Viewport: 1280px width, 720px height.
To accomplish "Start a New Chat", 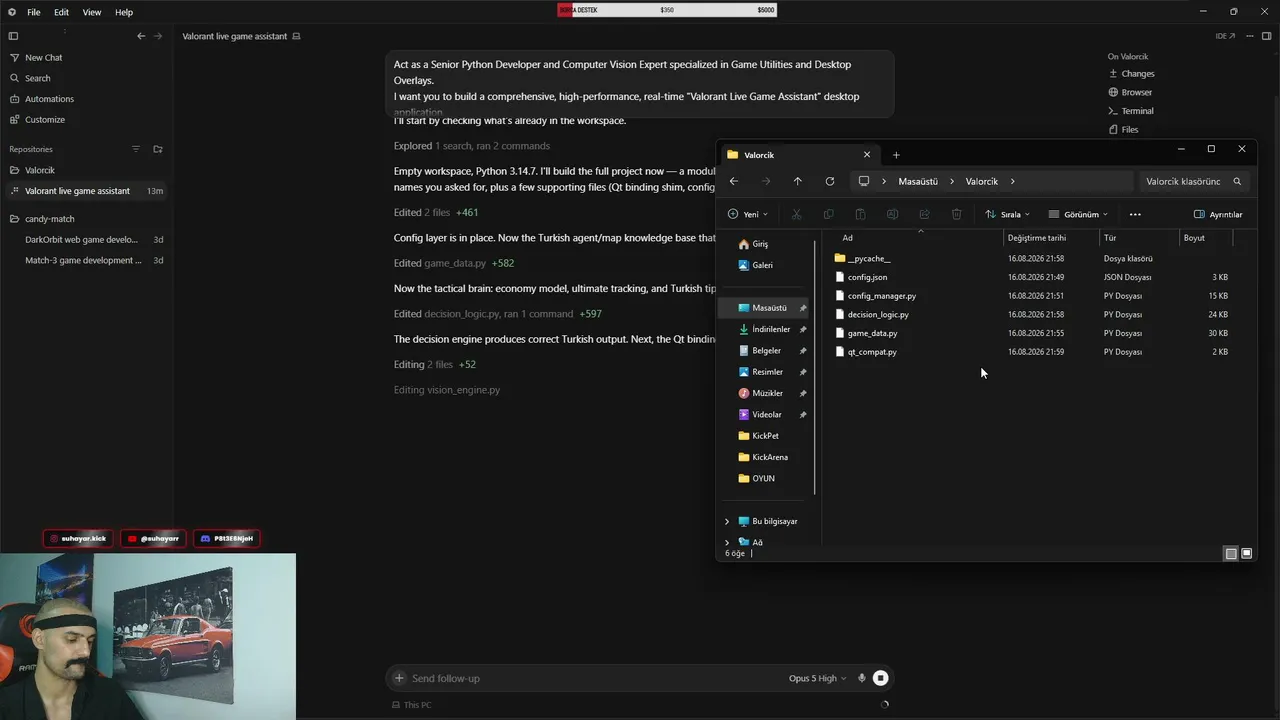I will pos(43,58).
